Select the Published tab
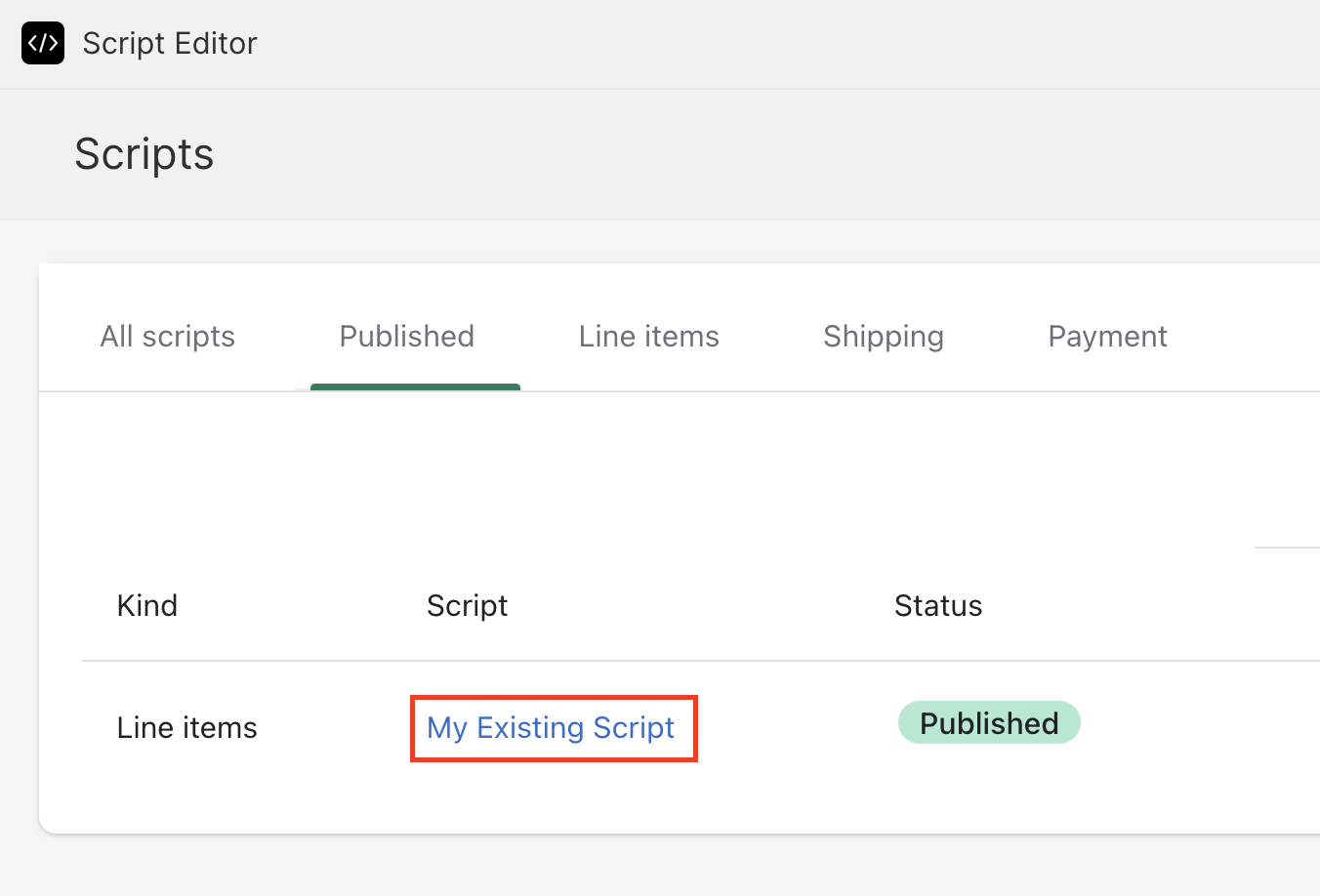The height and width of the screenshot is (896, 1320). 406,337
